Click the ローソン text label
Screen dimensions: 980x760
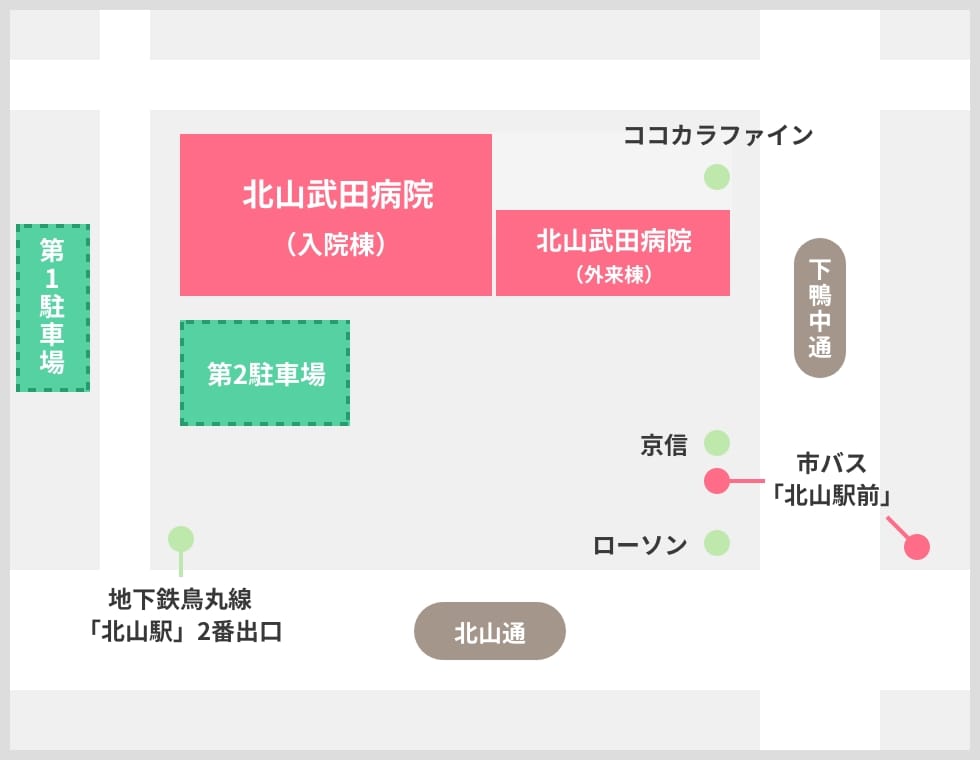pyautogui.click(x=640, y=545)
